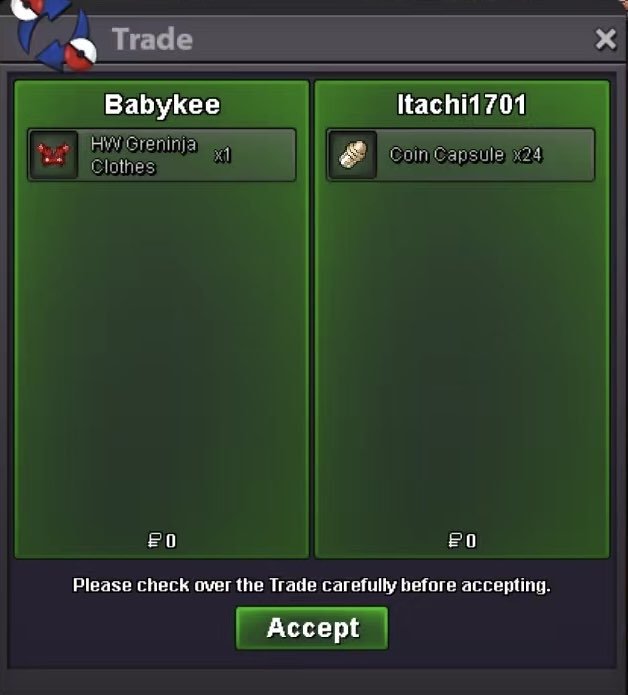628x695 pixels.
Task: Click the Accept button
Action: (312, 628)
